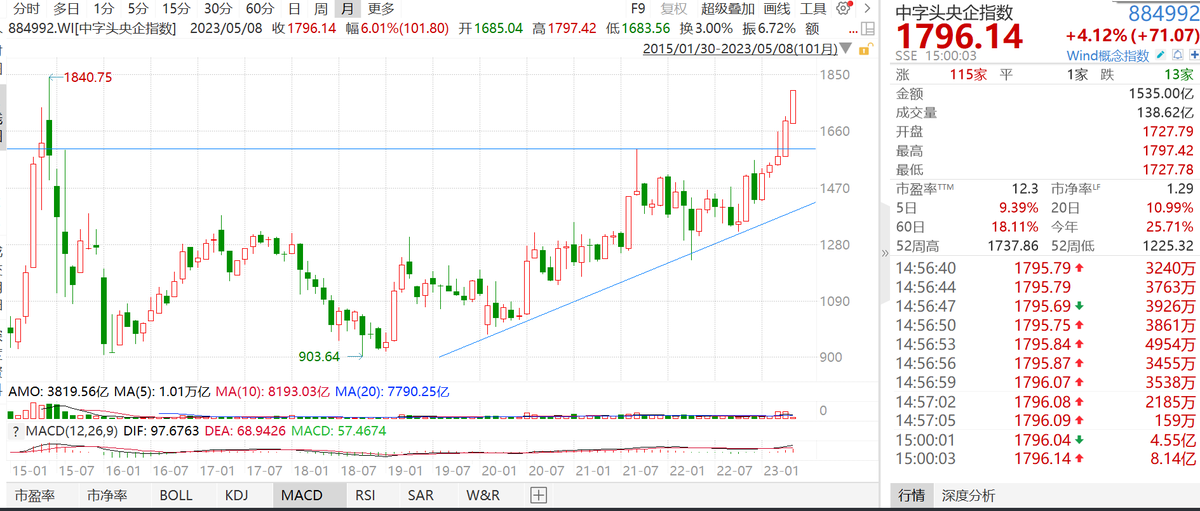Expand the toolbar overflow right arrow
The height and width of the screenshot is (511, 1200).
pyautogui.click(x=867, y=8)
